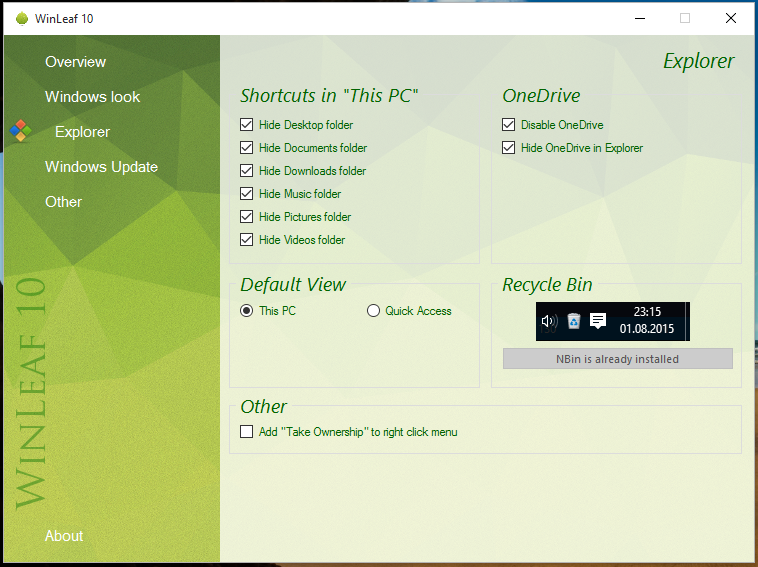Open the About page

tap(64, 536)
